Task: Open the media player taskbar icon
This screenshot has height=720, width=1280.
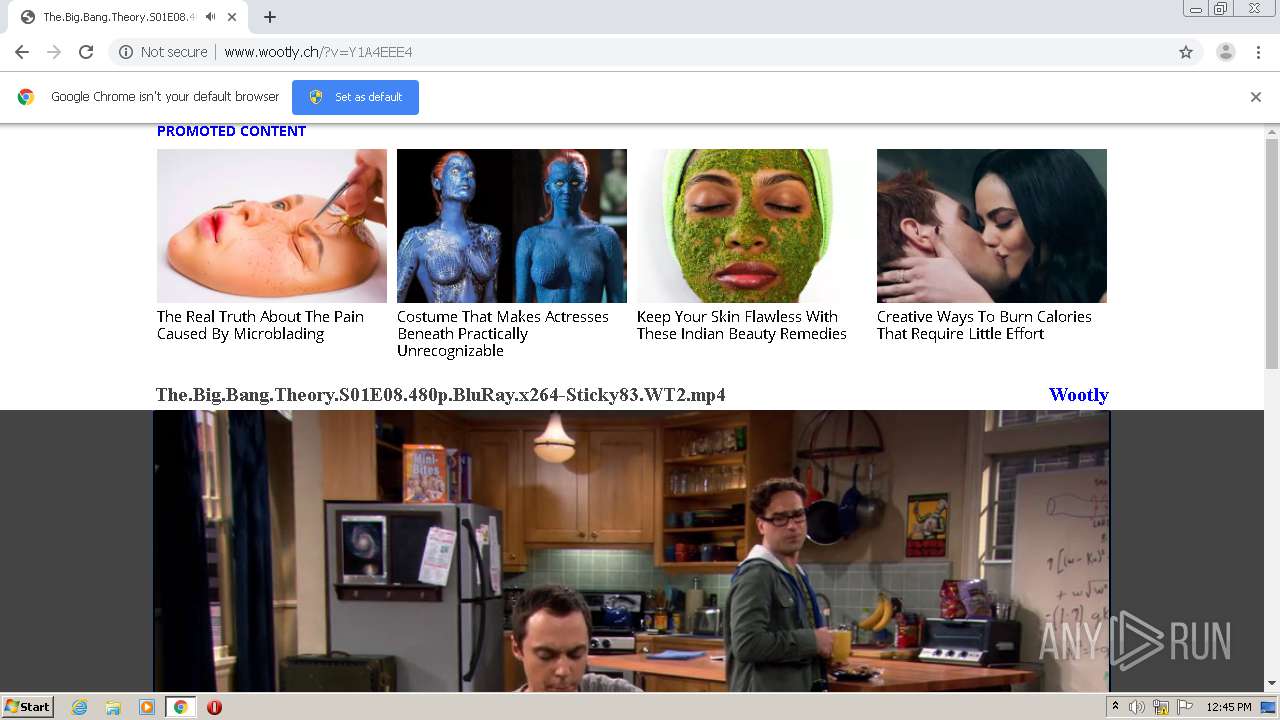Action: click(x=147, y=707)
